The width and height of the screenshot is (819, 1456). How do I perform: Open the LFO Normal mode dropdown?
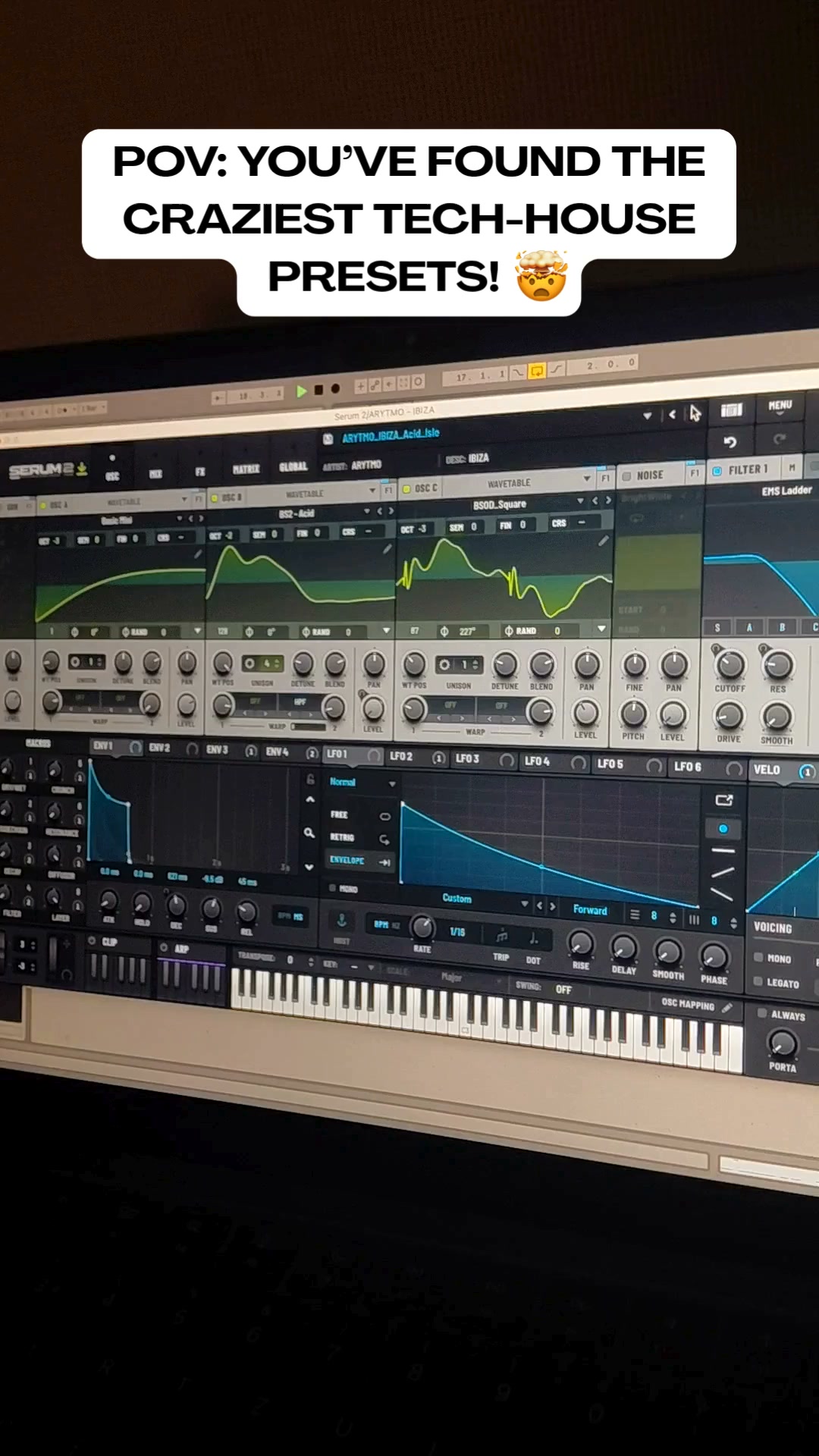click(x=362, y=783)
